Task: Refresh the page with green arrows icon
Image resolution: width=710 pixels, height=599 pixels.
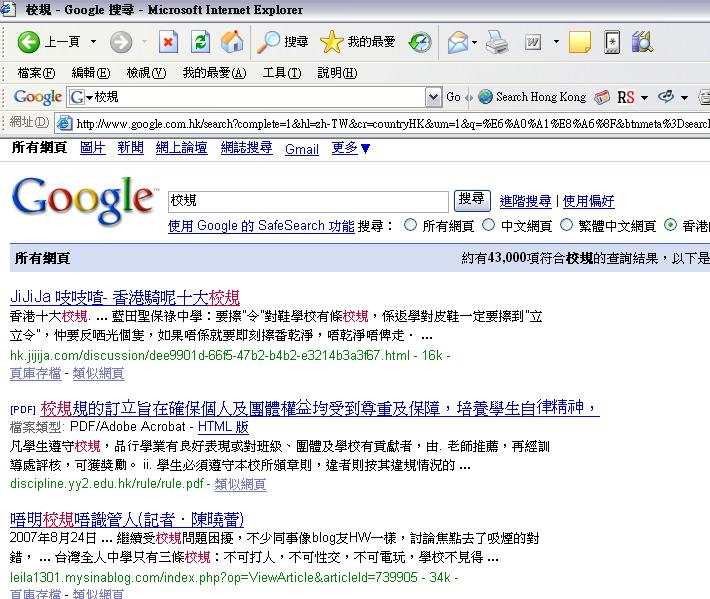Action: [x=201, y=42]
